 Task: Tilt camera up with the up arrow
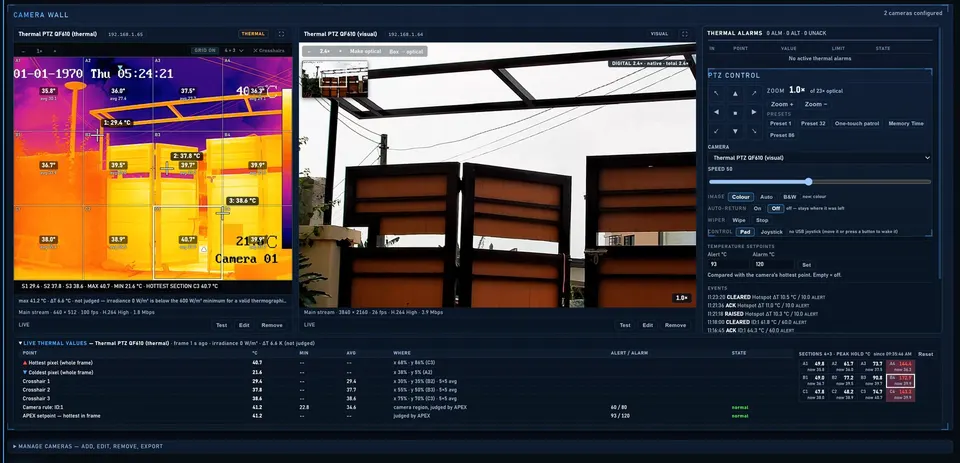point(735,94)
